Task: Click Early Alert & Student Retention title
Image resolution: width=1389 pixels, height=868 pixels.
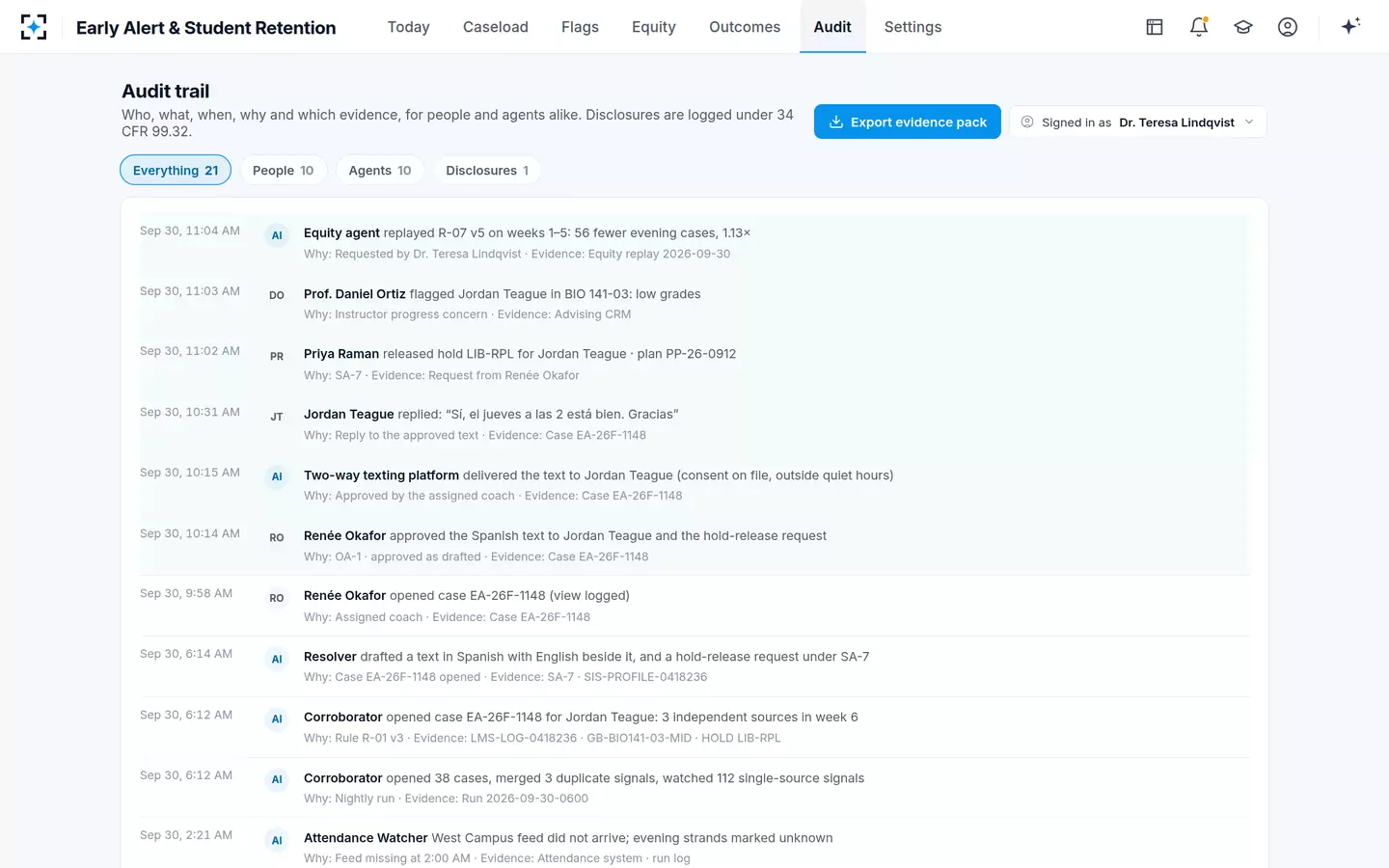Action: click(206, 28)
